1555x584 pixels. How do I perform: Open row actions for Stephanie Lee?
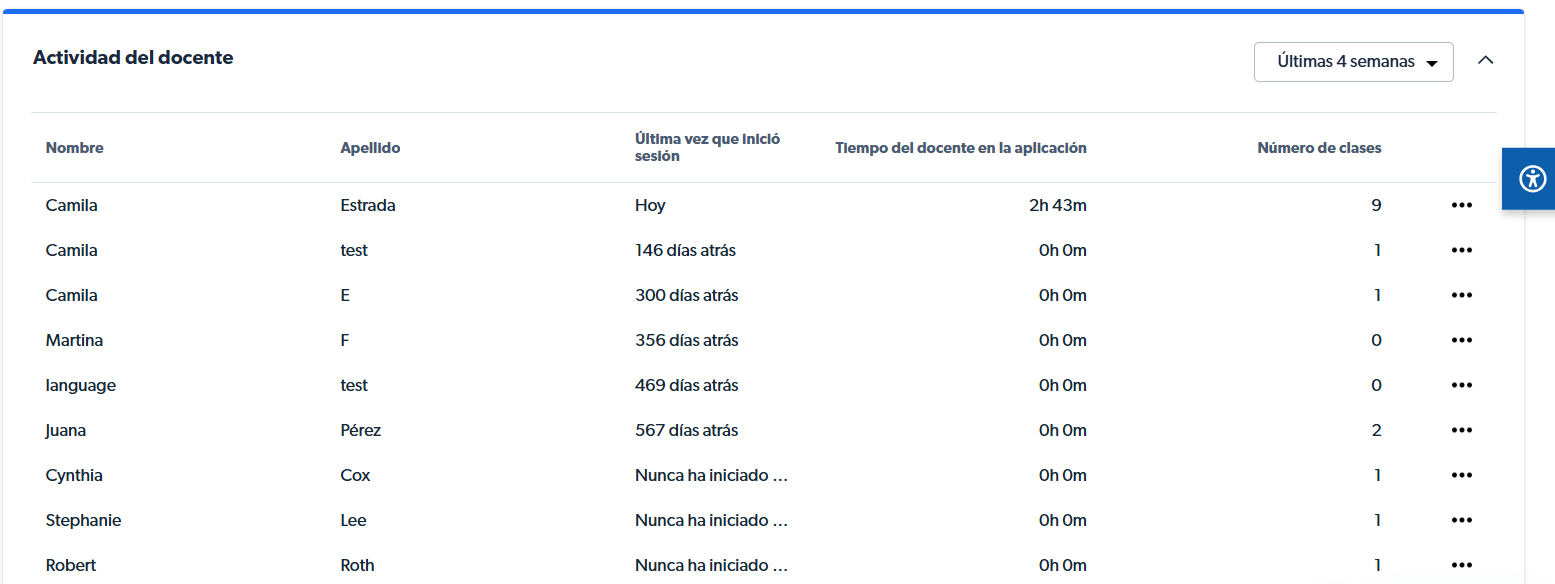point(1461,520)
